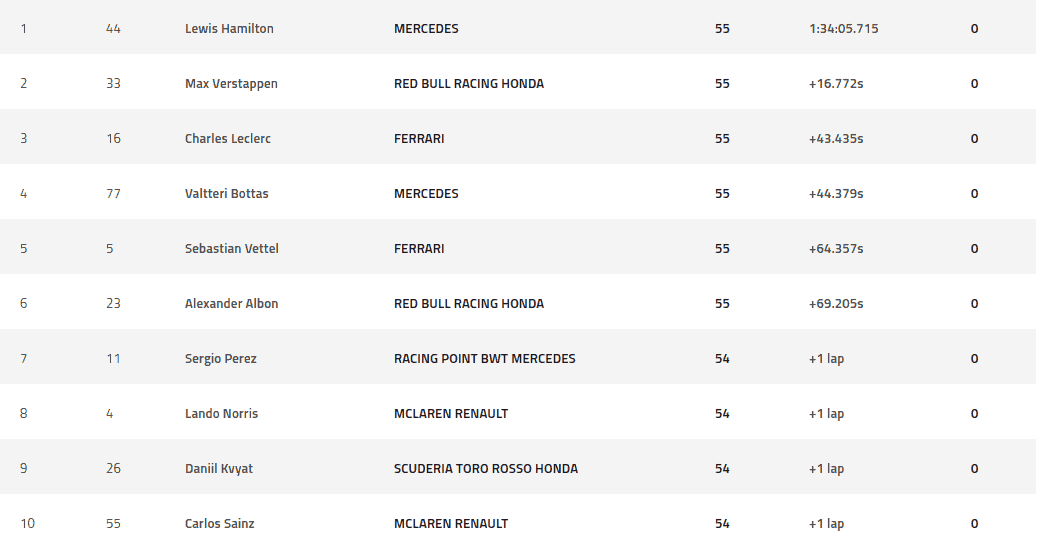
Task: Select driver name Lewis Hamilton
Action: click(x=229, y=29)
